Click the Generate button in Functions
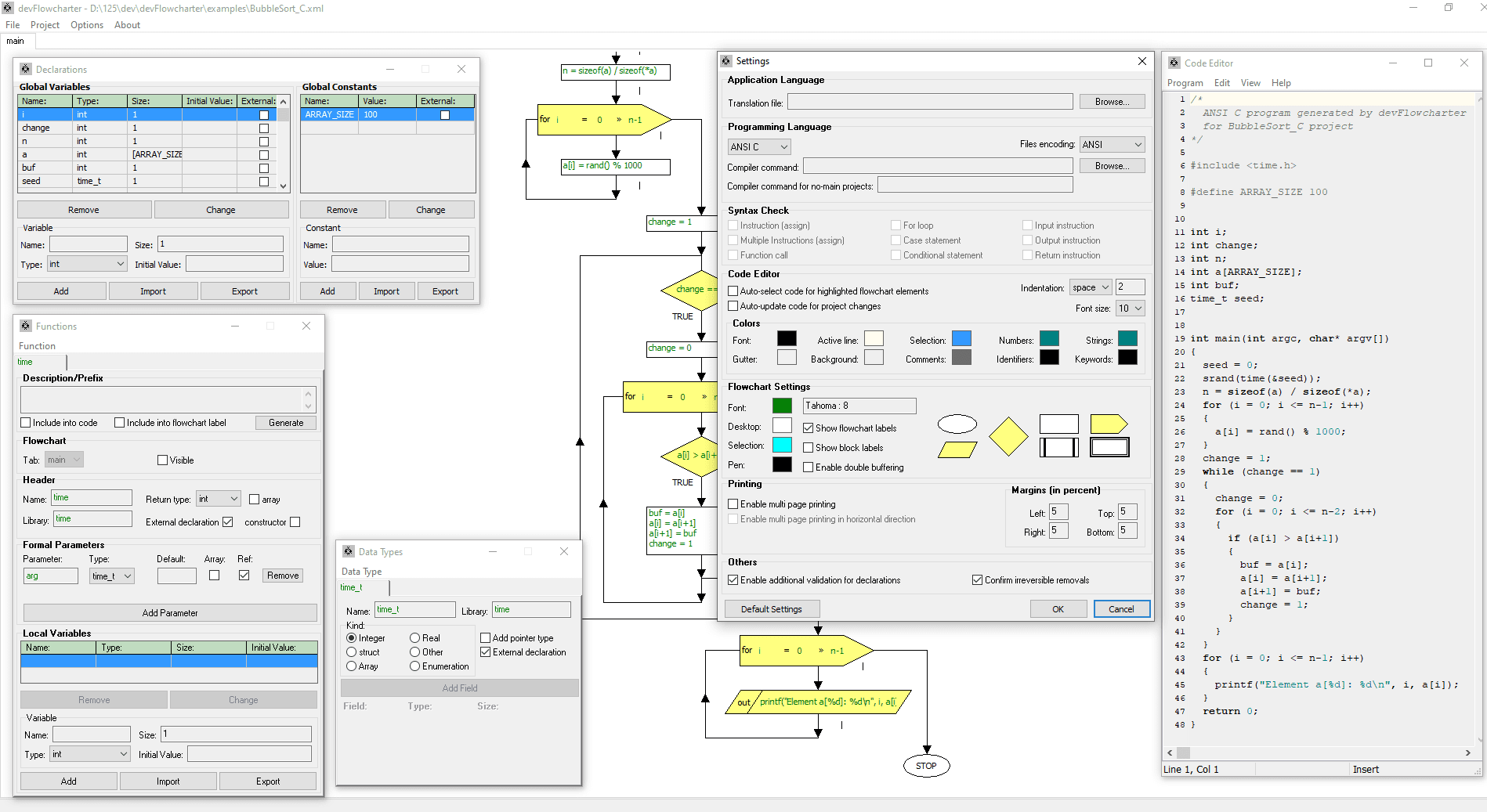 point(286,423)
